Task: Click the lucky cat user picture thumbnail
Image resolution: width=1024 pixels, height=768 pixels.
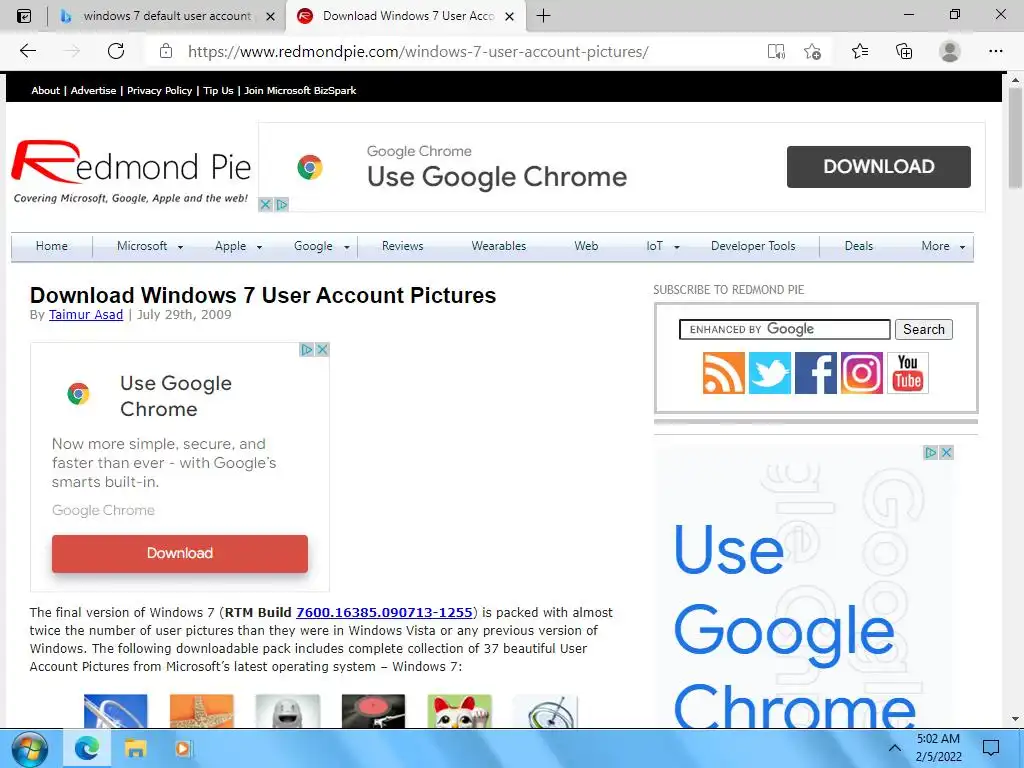Action: [x=459, y=711]
